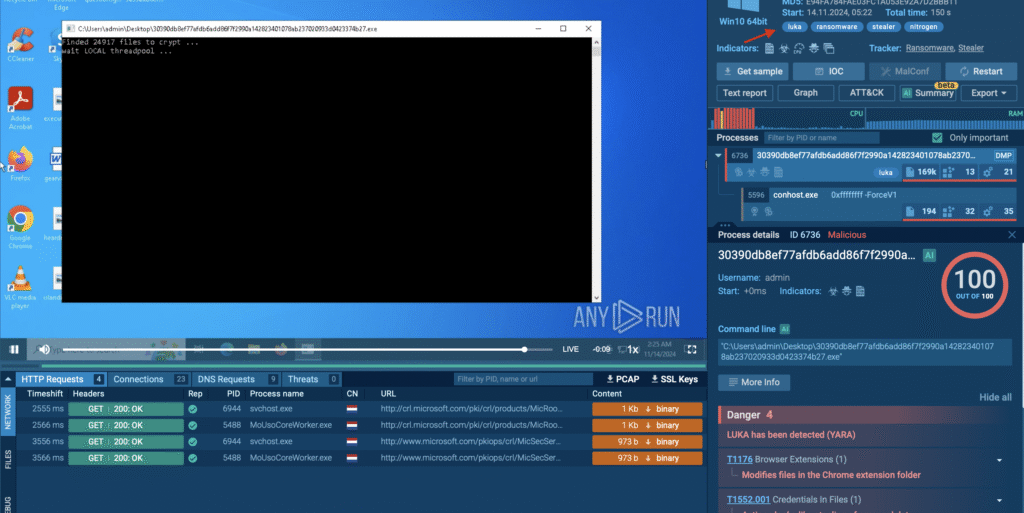Viewport: 1024px width, 513px height.
Task: Click Hide all link
Action: [x=995, y=397]
